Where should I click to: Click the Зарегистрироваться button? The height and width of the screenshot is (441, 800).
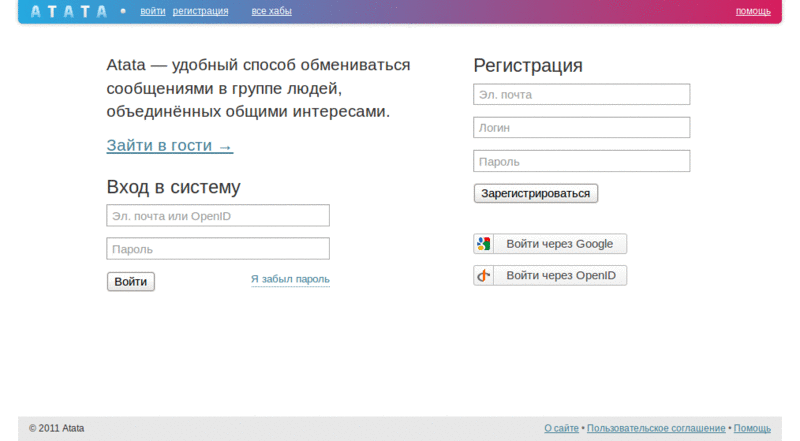(536, 193)
